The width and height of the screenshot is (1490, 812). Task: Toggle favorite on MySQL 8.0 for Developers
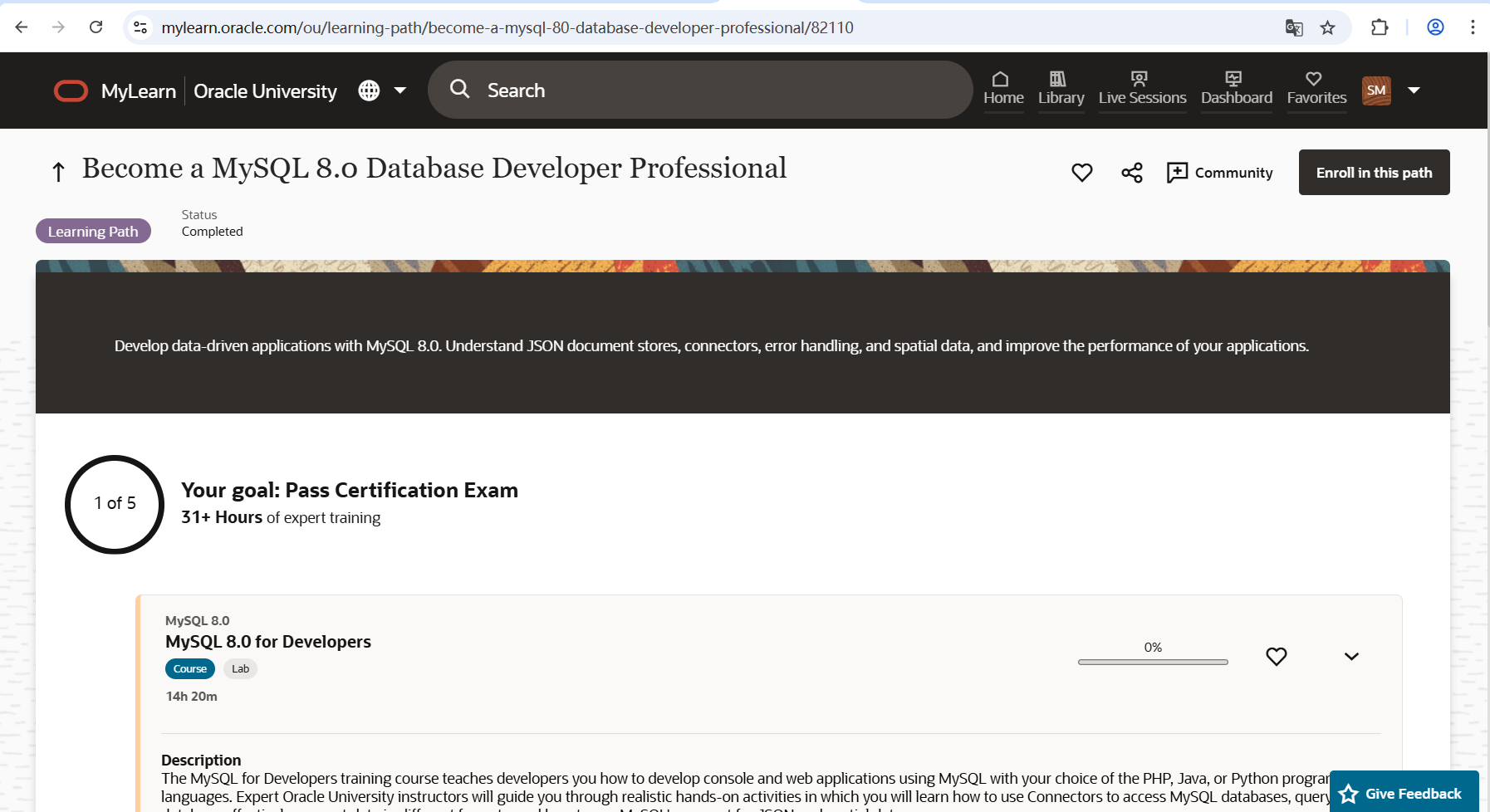click(1276, 657)
